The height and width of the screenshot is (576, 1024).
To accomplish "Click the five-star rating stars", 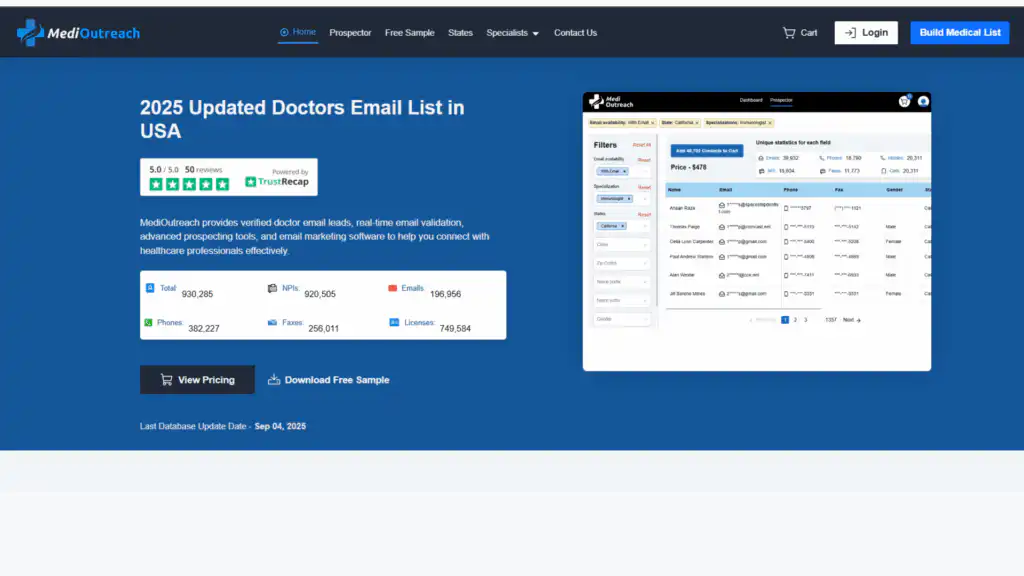I will tap(189, 184).
